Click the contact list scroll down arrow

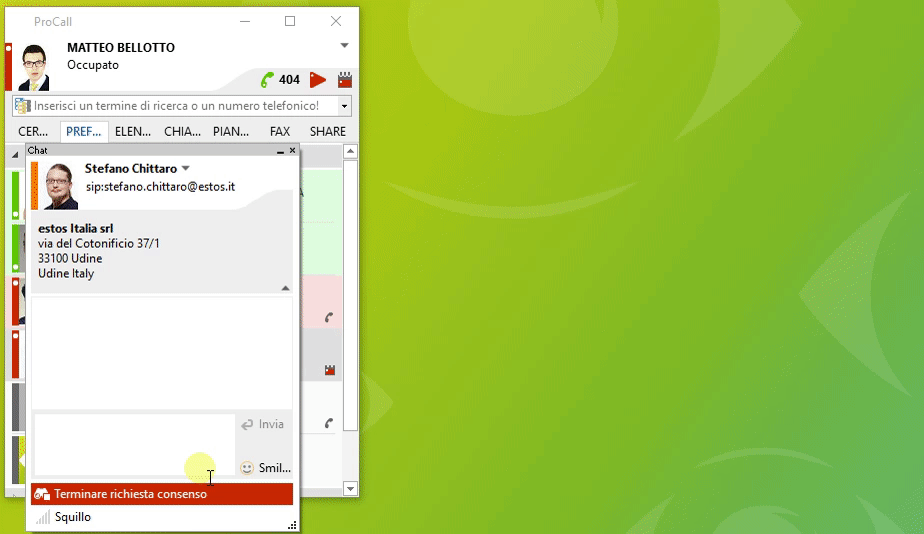pos(350,489)
